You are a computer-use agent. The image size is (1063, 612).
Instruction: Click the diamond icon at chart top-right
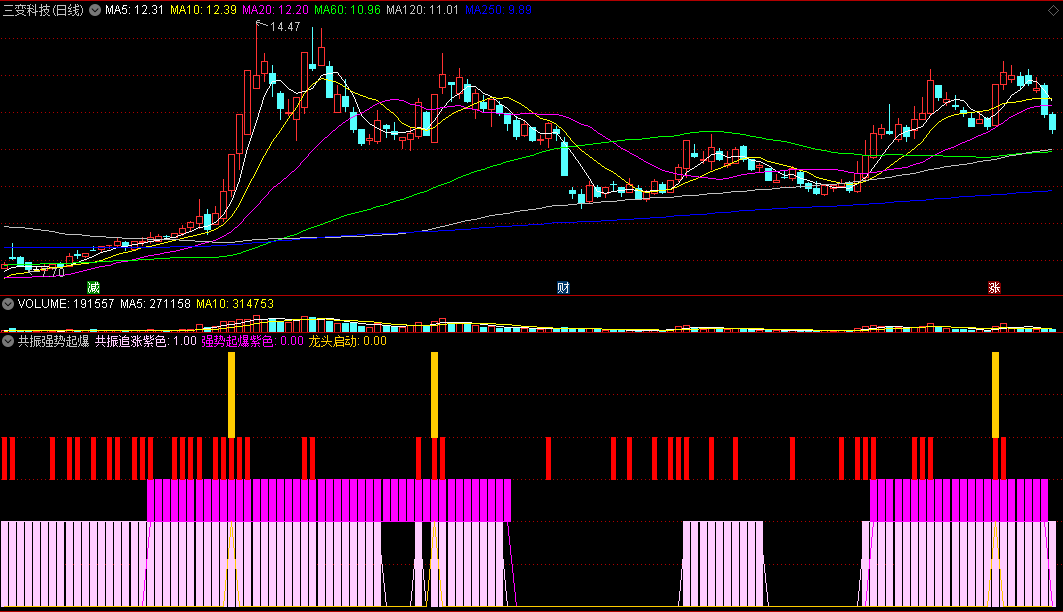coord(1053,10)
